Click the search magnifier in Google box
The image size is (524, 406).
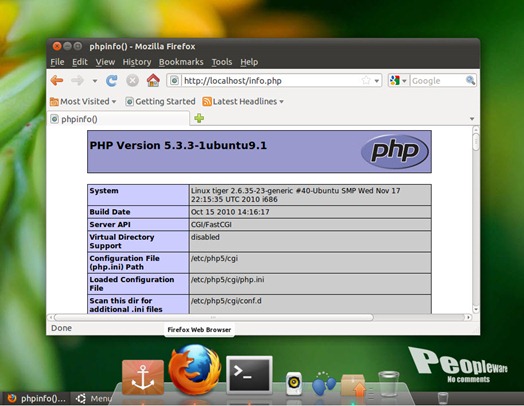tap(470, 80)
